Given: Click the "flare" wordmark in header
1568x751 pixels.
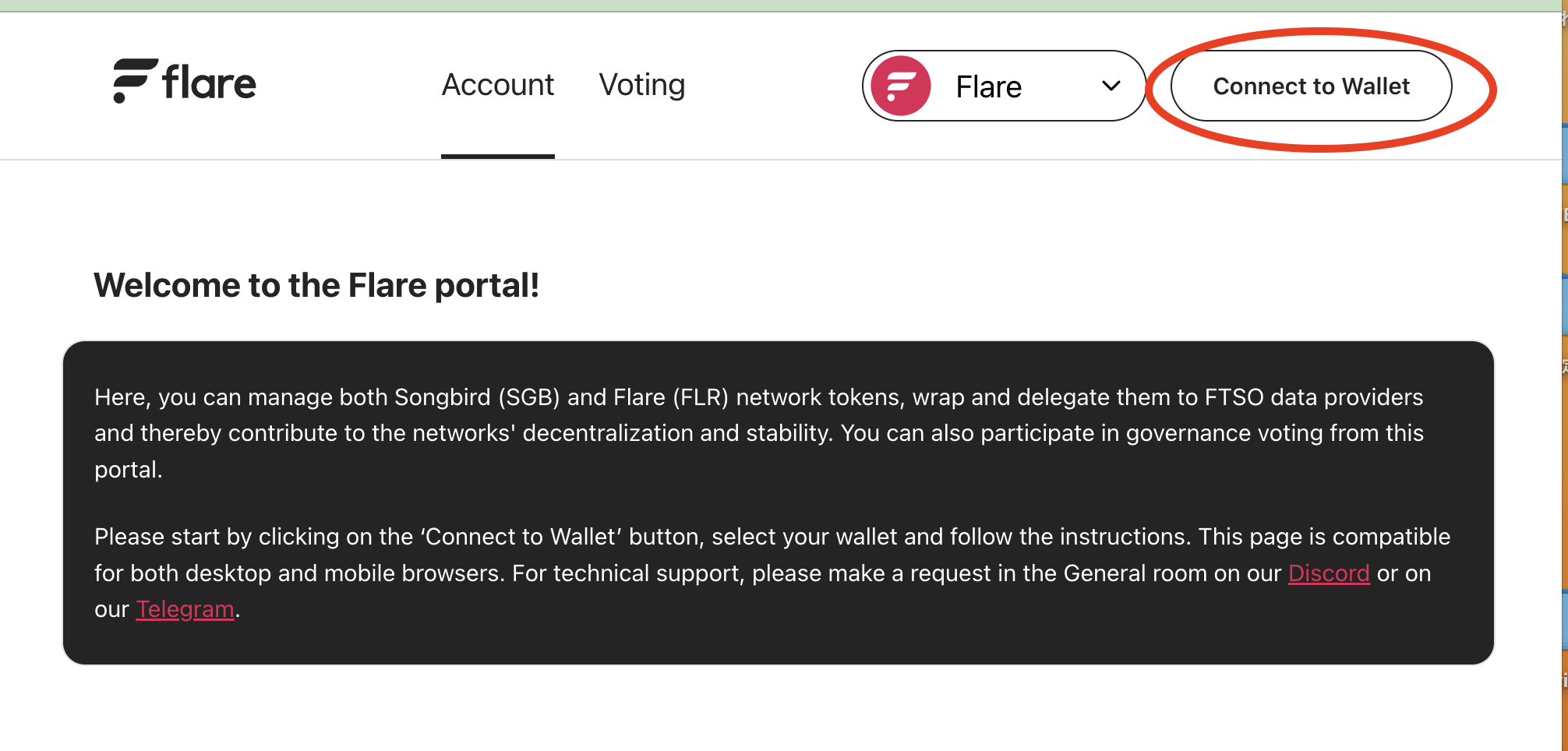Looking at the screenshot, I should (x=209, y=83).
